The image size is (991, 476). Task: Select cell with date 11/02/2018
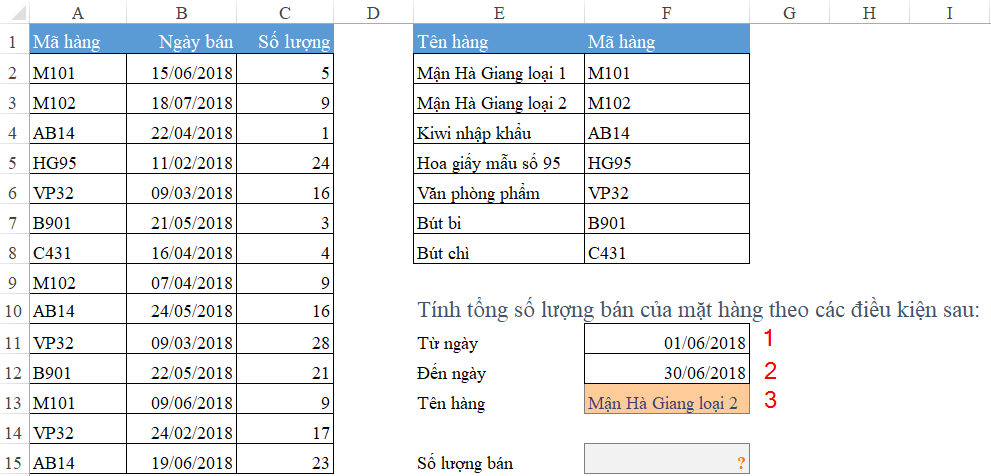(181, 159)
